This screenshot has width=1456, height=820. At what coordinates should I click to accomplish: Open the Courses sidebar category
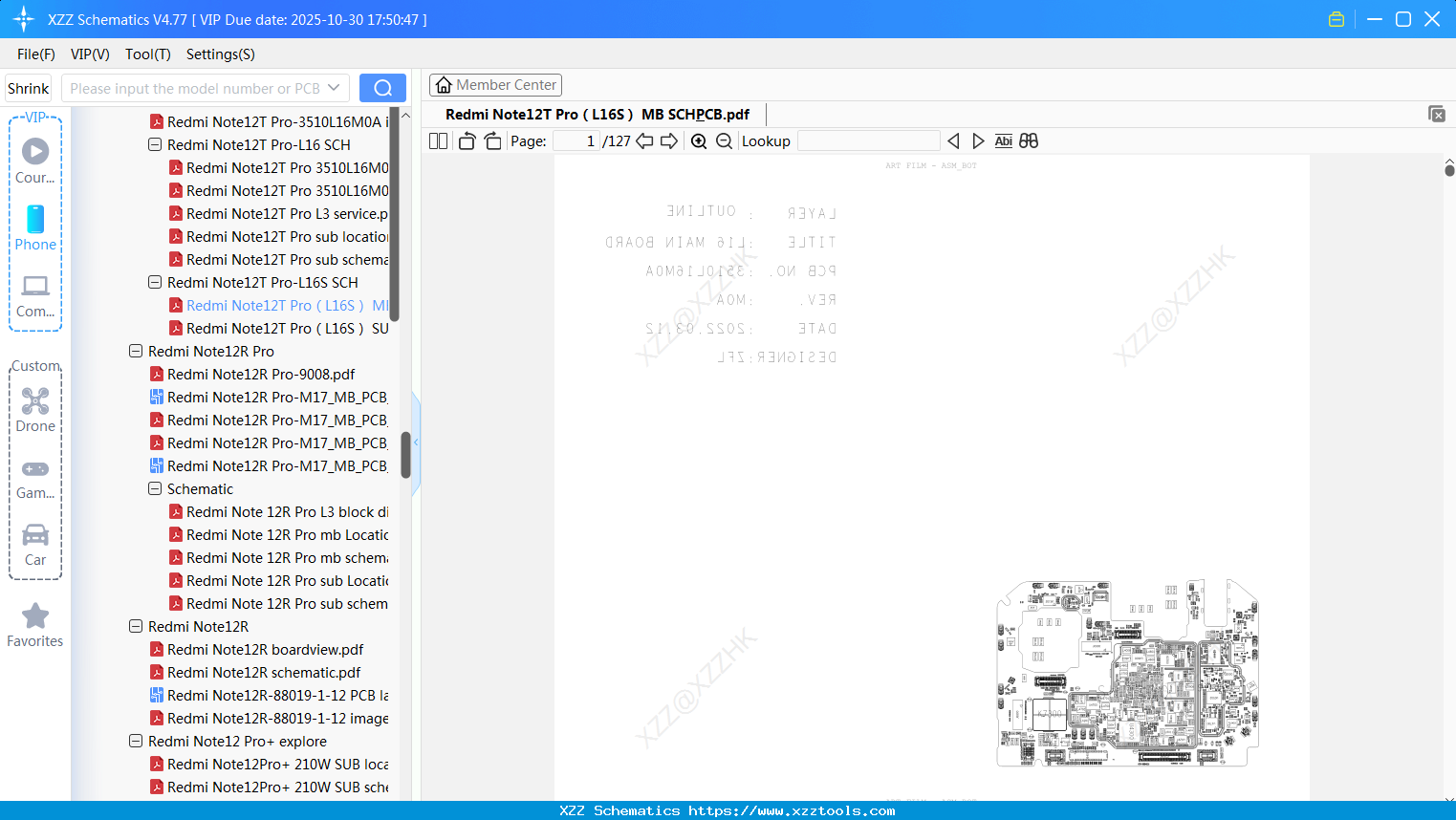pyautogui.click(x=35, y=161)
